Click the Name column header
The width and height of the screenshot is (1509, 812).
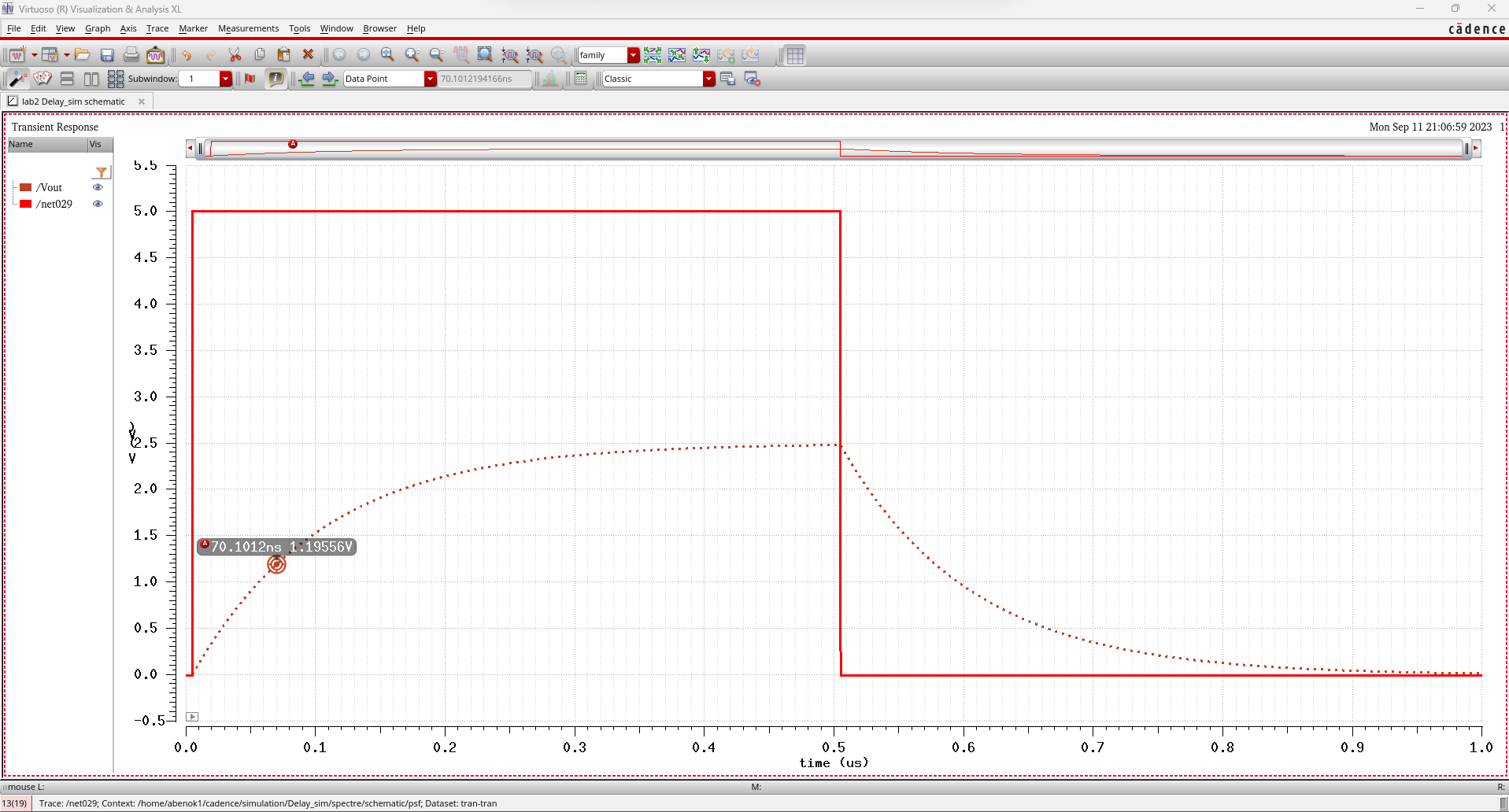point(47,145)
